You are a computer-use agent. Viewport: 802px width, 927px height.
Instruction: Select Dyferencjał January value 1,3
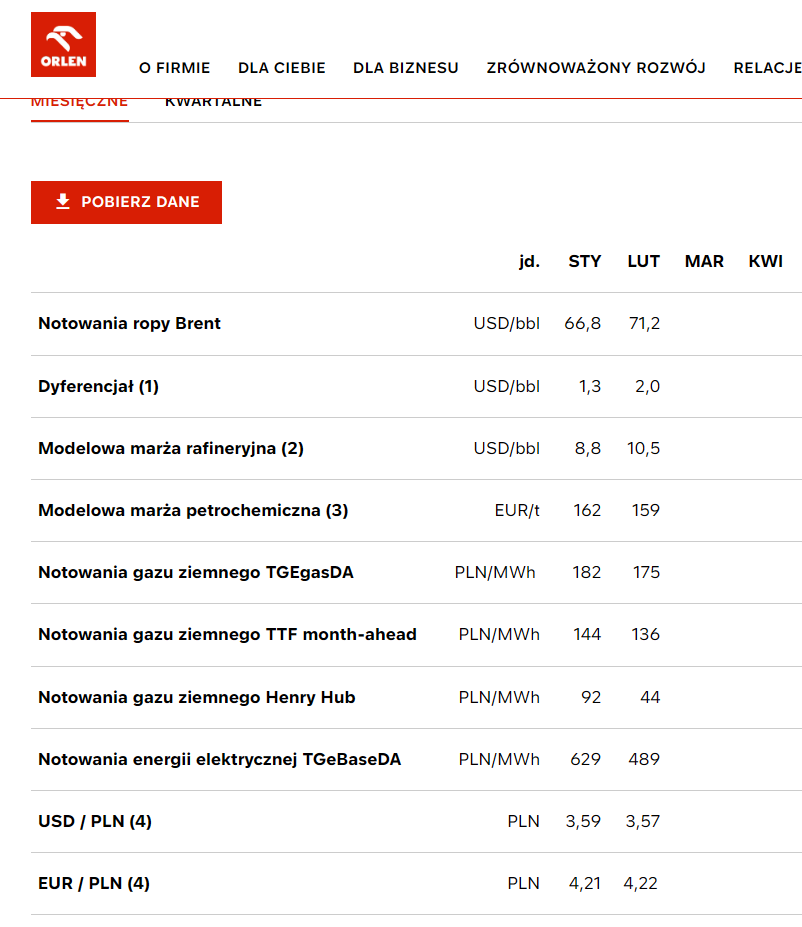click(590, 386)
